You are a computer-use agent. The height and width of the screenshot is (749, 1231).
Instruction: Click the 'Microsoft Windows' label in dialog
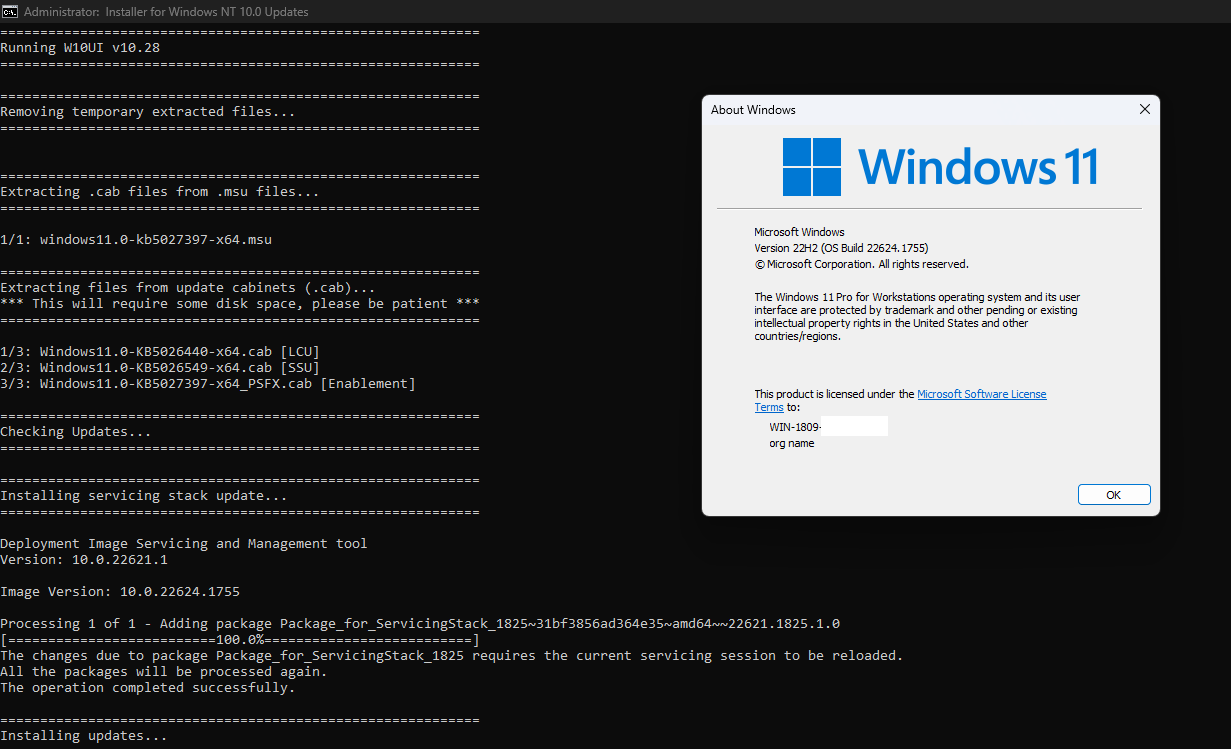[799, 232]
